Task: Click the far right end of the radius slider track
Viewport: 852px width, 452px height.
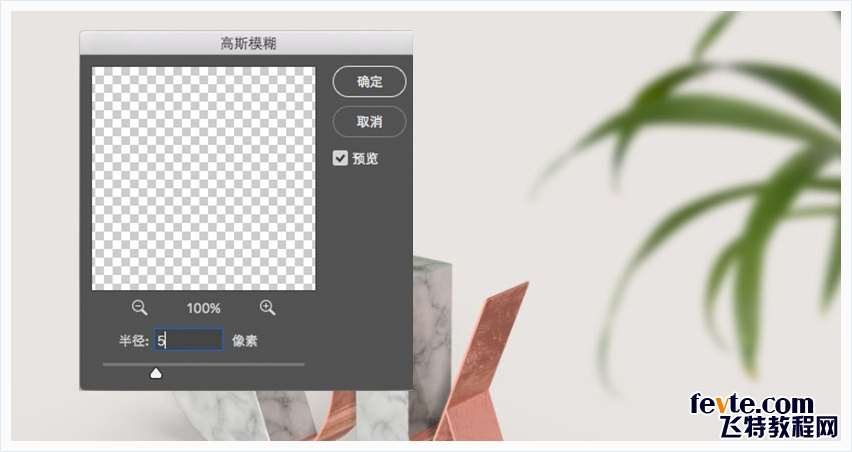Action: click(303, 365)
